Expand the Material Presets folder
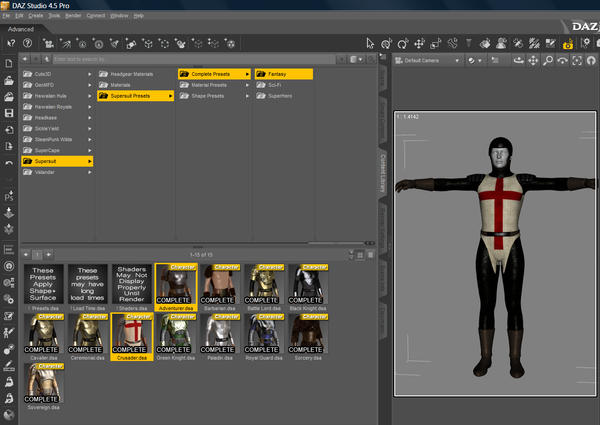 click(x=212, y=85)
